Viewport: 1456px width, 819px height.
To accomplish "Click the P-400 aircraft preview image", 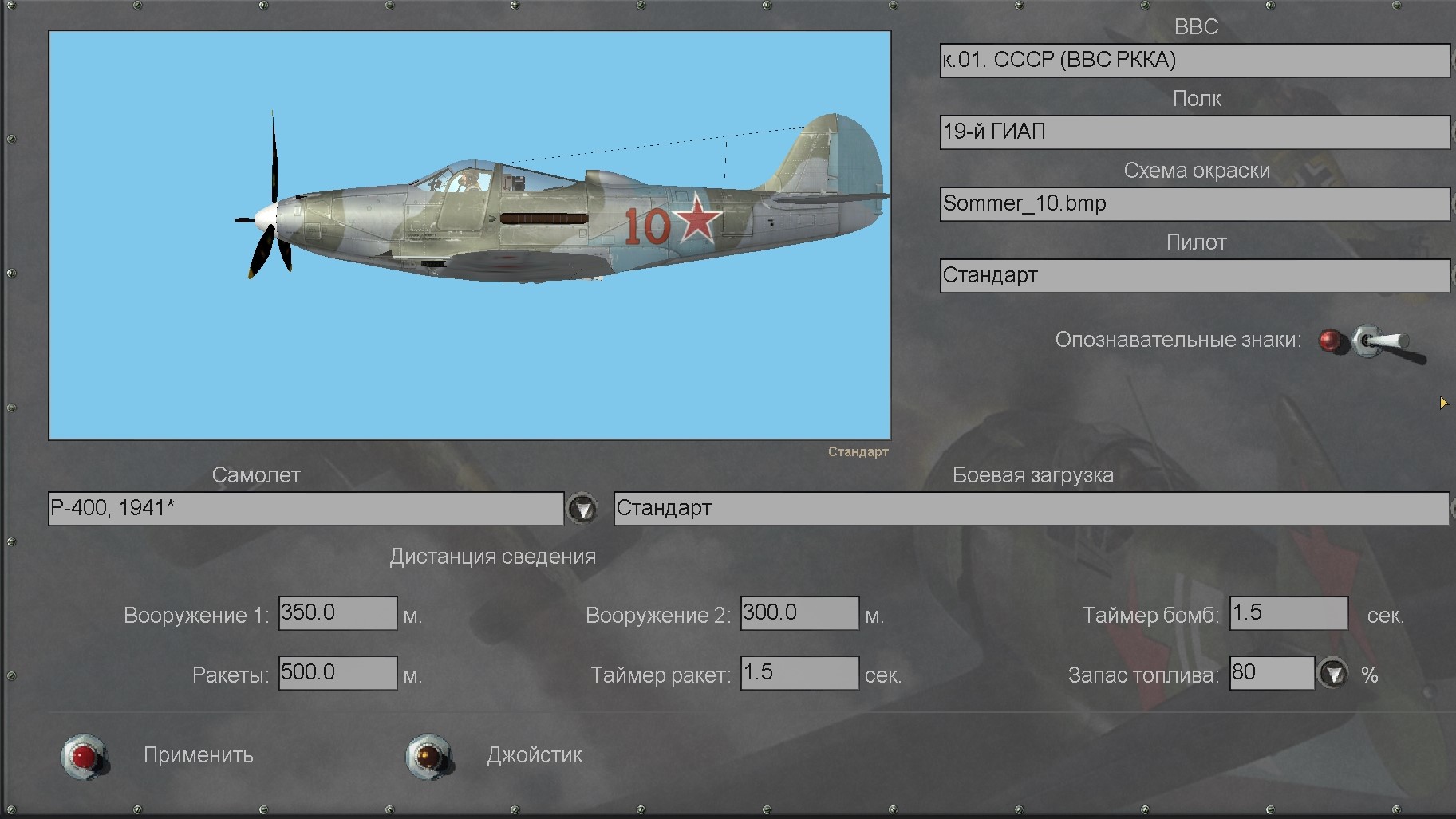I will point(470,235).
